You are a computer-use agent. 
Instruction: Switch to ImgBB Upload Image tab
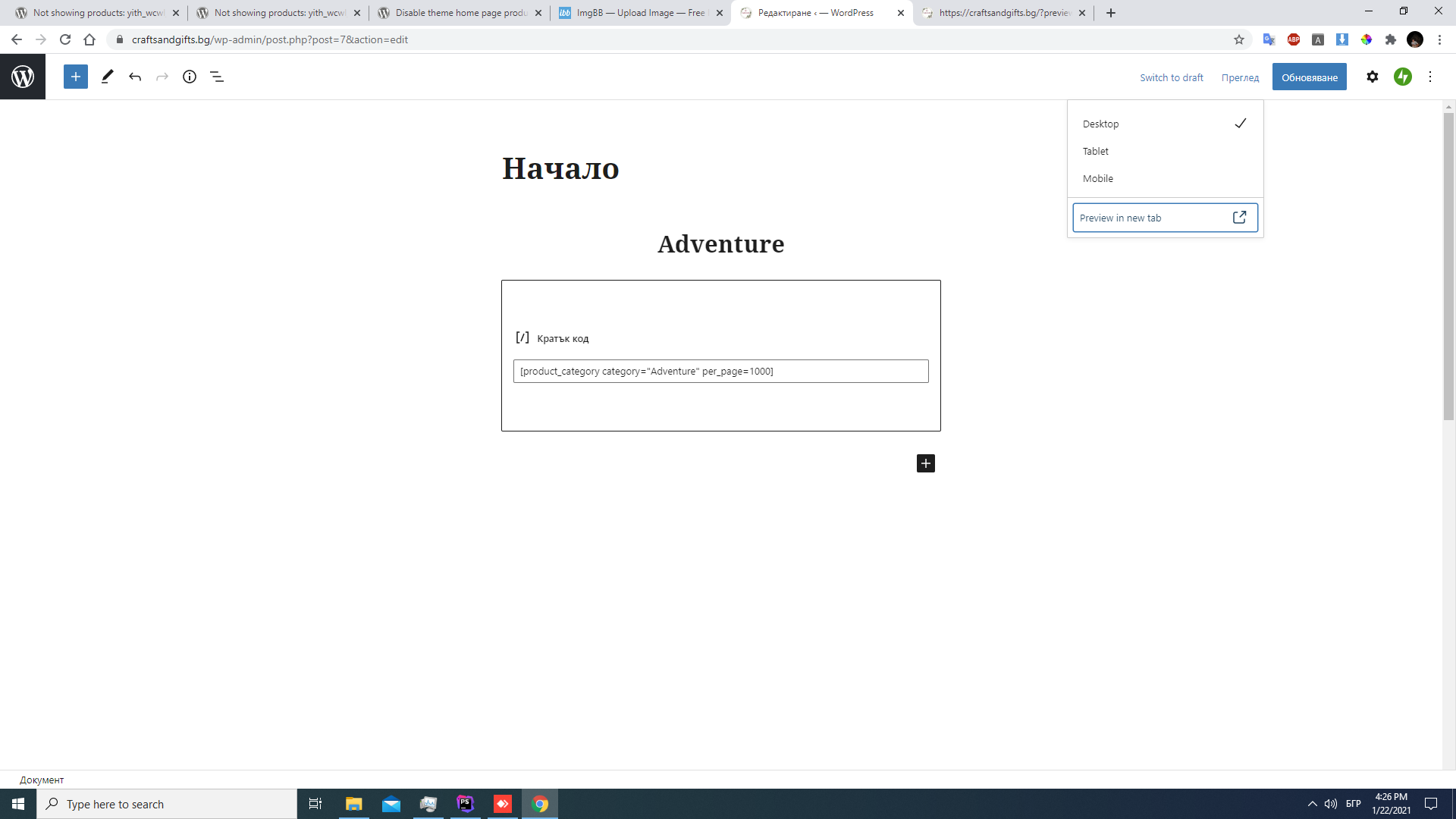click(x=641, y=13)
